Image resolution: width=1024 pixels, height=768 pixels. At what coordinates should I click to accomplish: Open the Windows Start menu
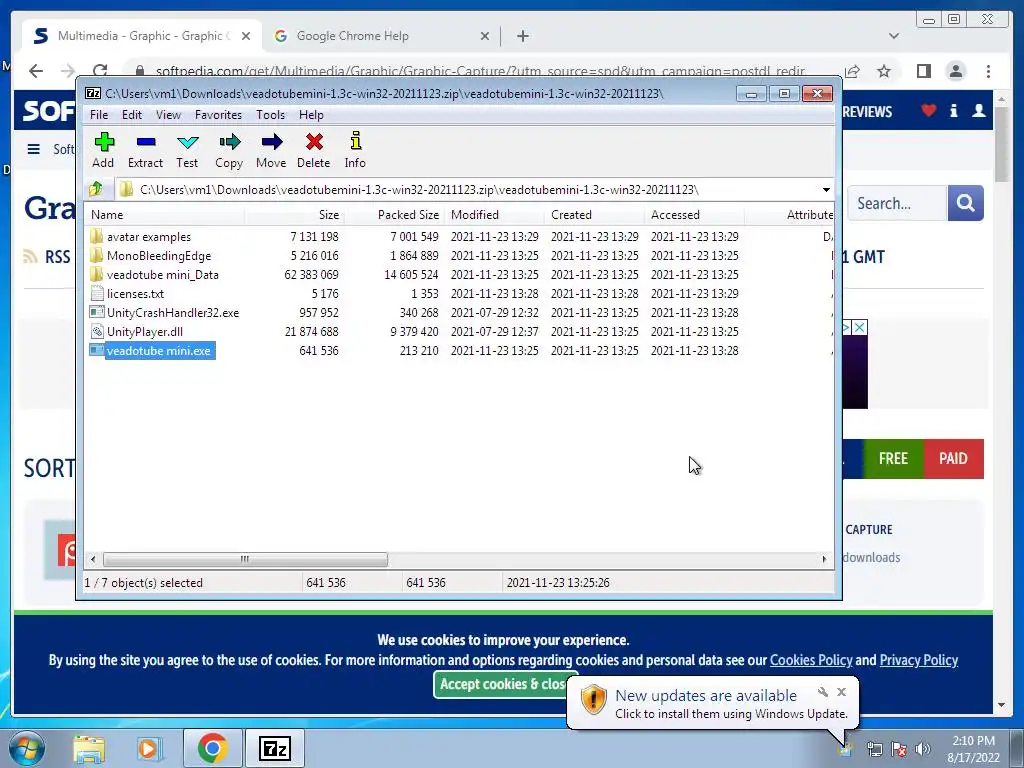(x=26, y=748)
